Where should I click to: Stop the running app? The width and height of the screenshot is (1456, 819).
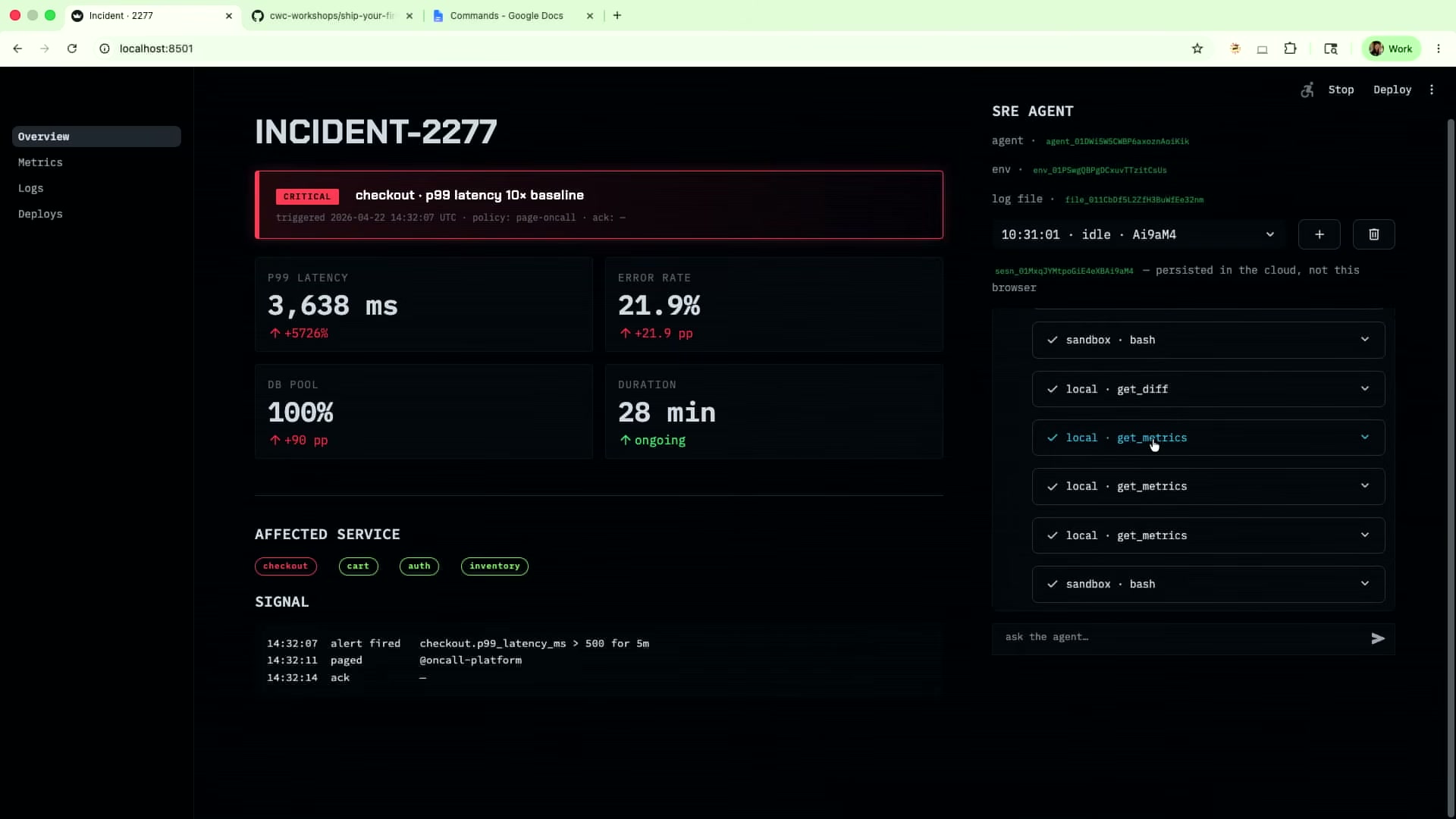click(x=1341, y=89)
